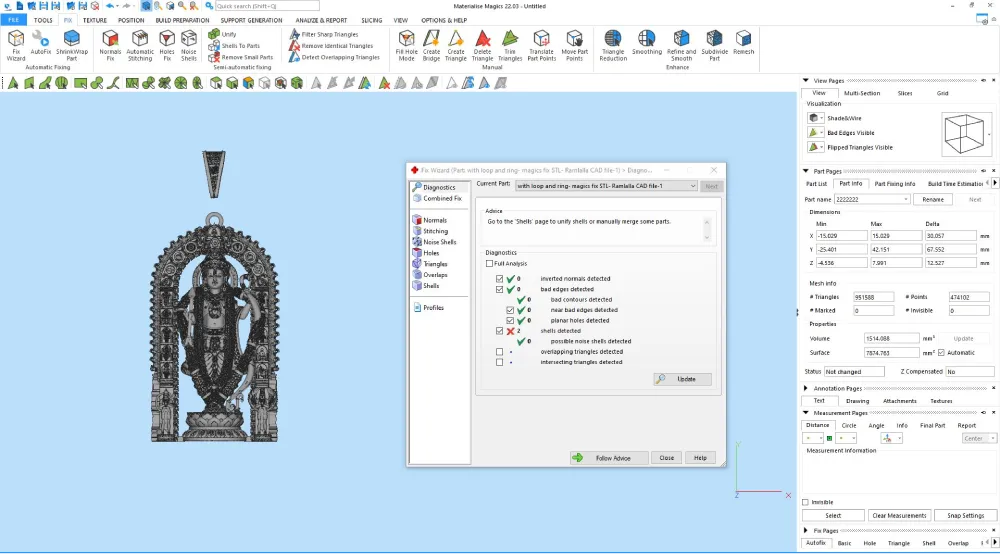Click Refine and Smooth
Viewport: 1000px width, 554px height.
click(x=681, y=45)
